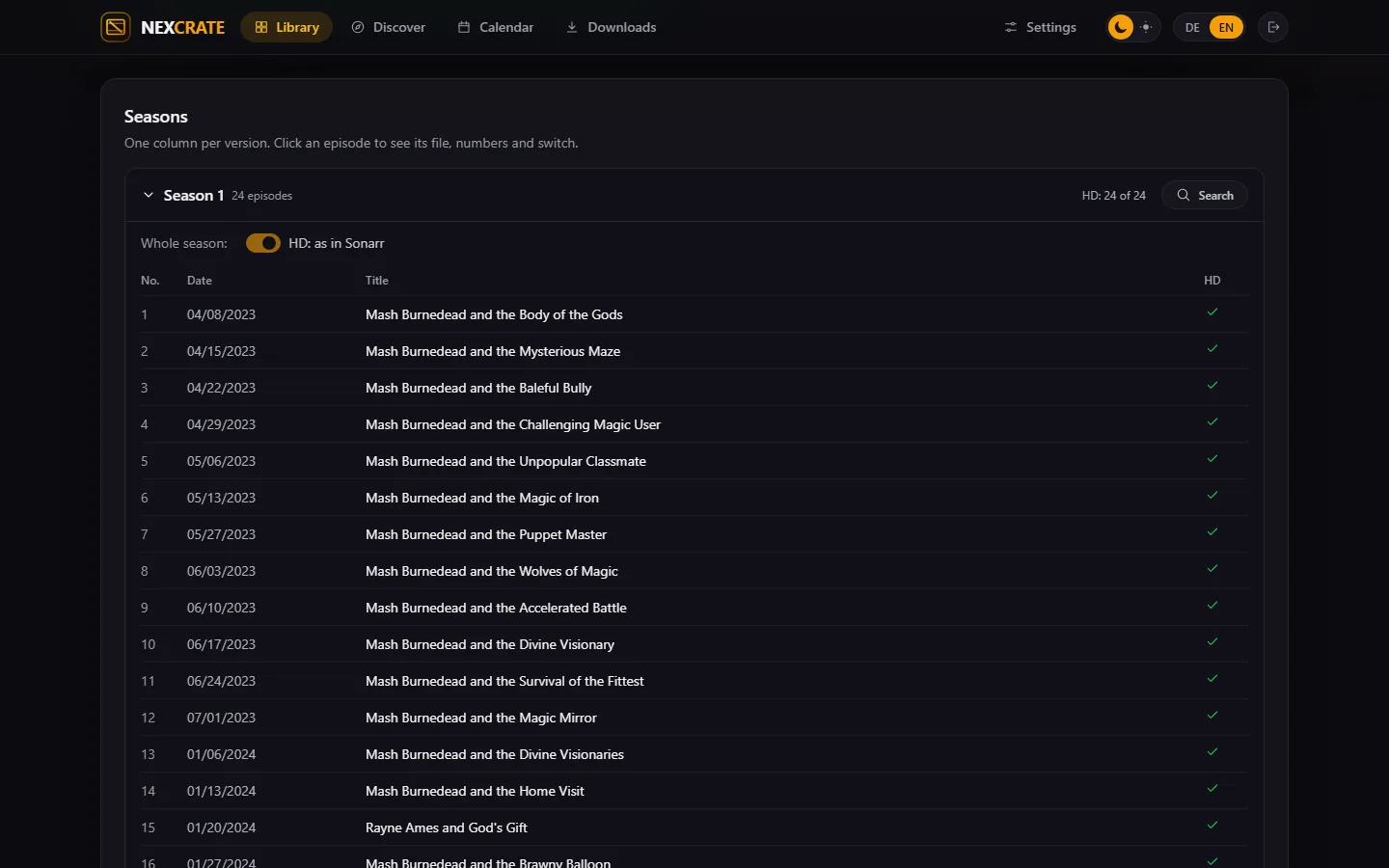This screenshot has height=868, width=1389.
Task: Click the NexCrate logo icon
Action: click(x=116, y=27)
